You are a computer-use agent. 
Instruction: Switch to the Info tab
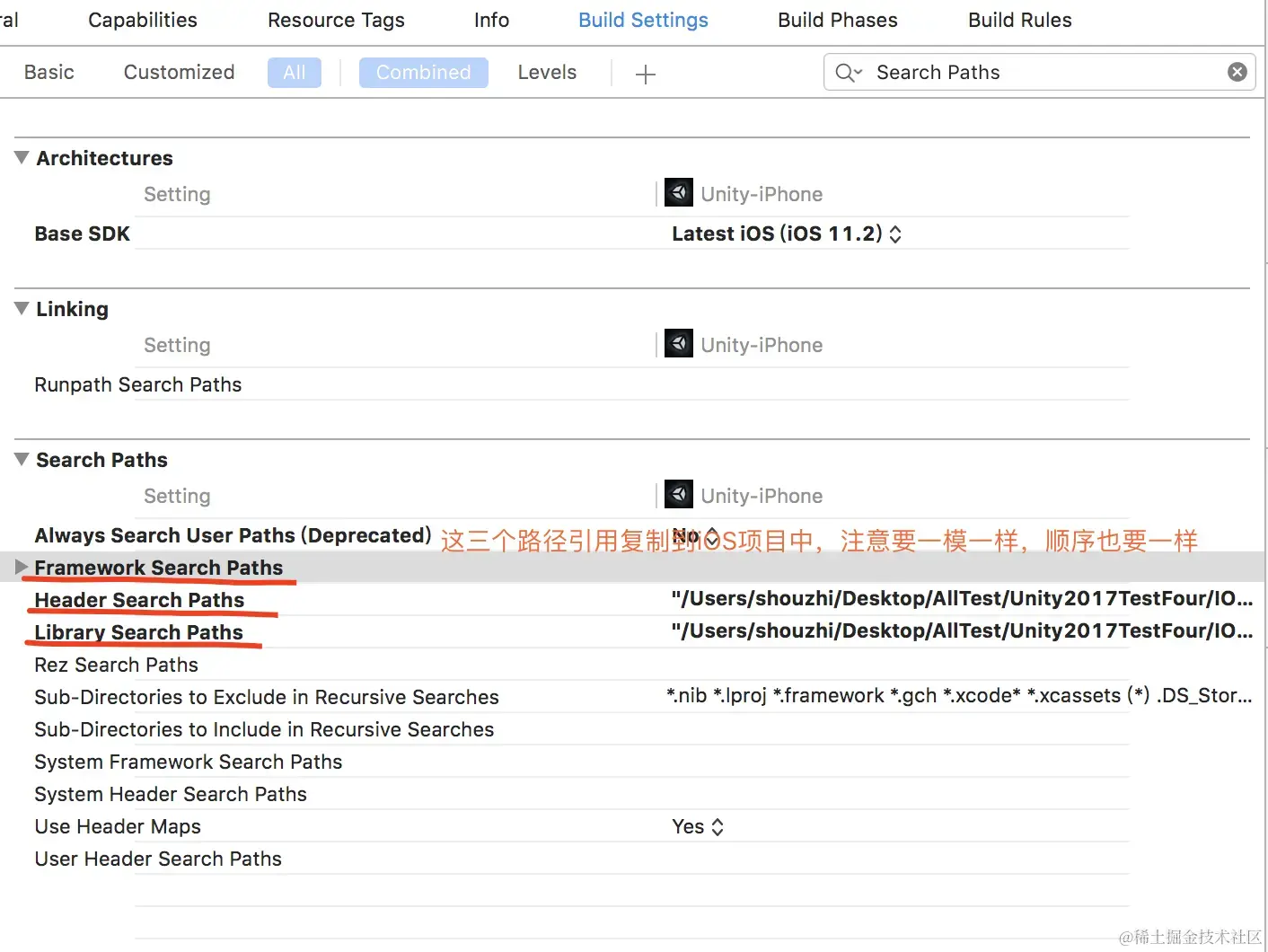[491, 20]
